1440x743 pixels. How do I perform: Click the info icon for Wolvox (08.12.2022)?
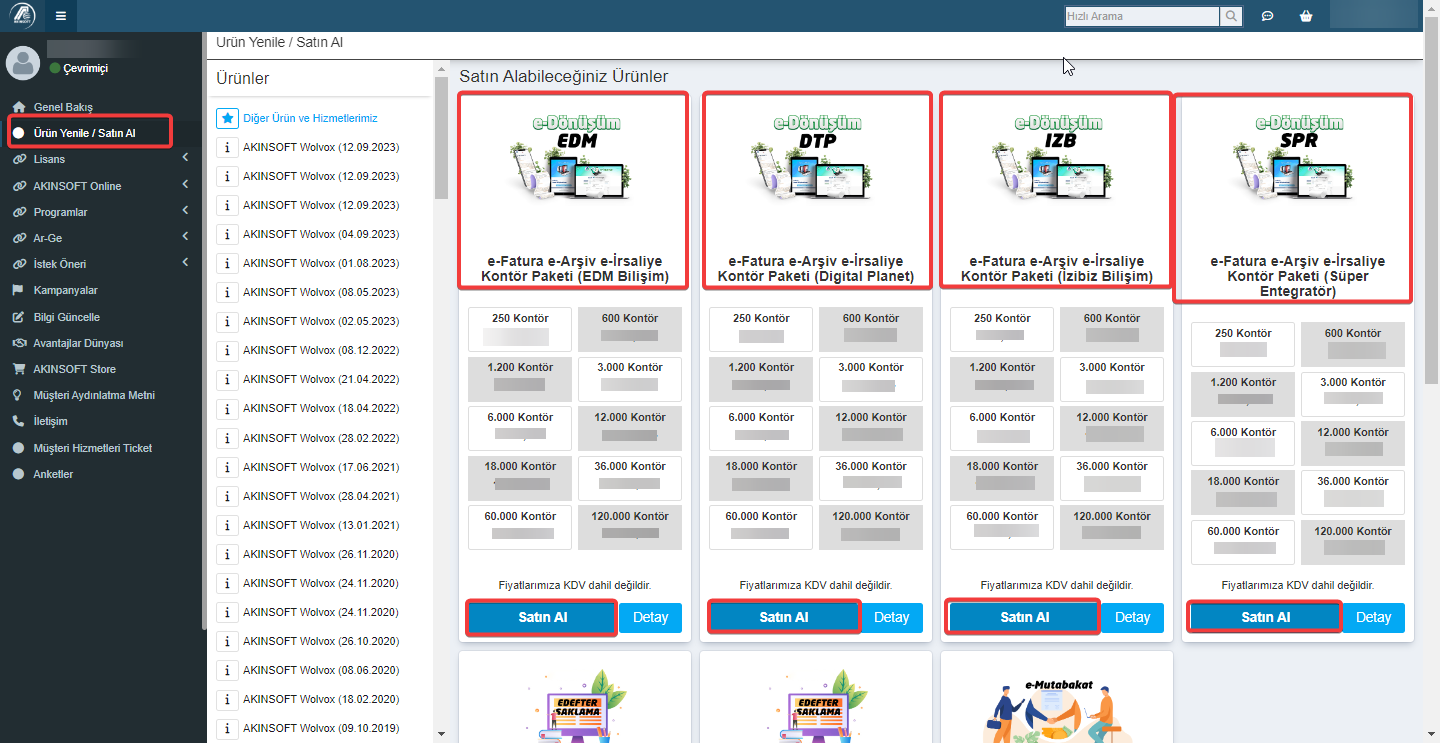tap(227, 350)
